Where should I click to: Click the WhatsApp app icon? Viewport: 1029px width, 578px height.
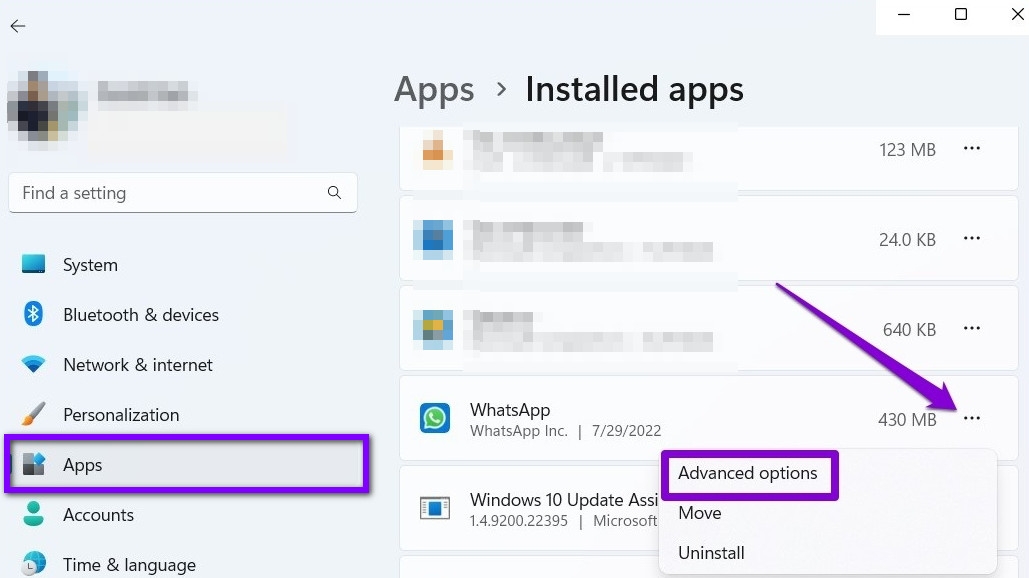pyautogui.click(x=434, y=418)
